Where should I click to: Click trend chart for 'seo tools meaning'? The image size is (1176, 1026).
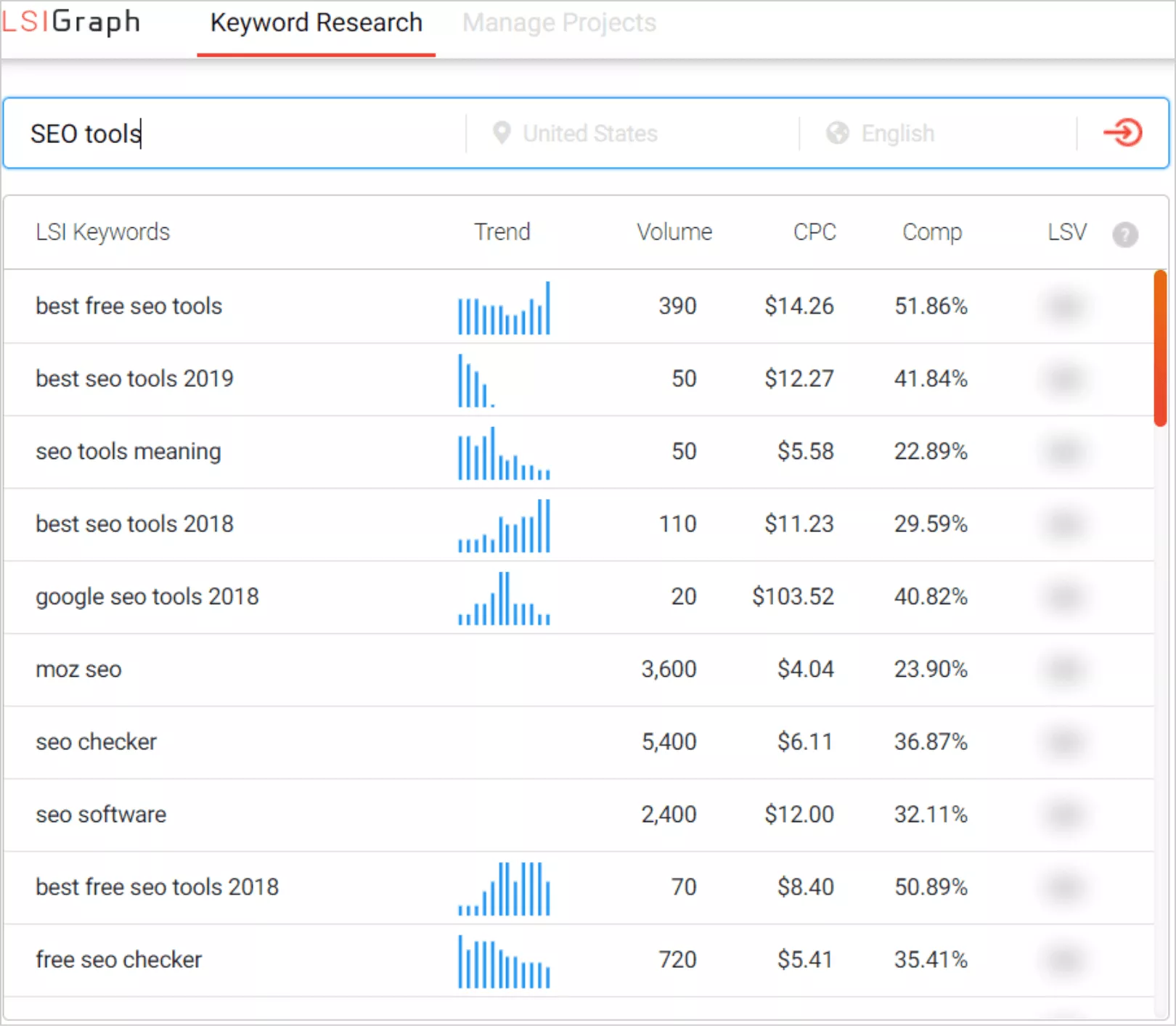(x=504, y=453)
